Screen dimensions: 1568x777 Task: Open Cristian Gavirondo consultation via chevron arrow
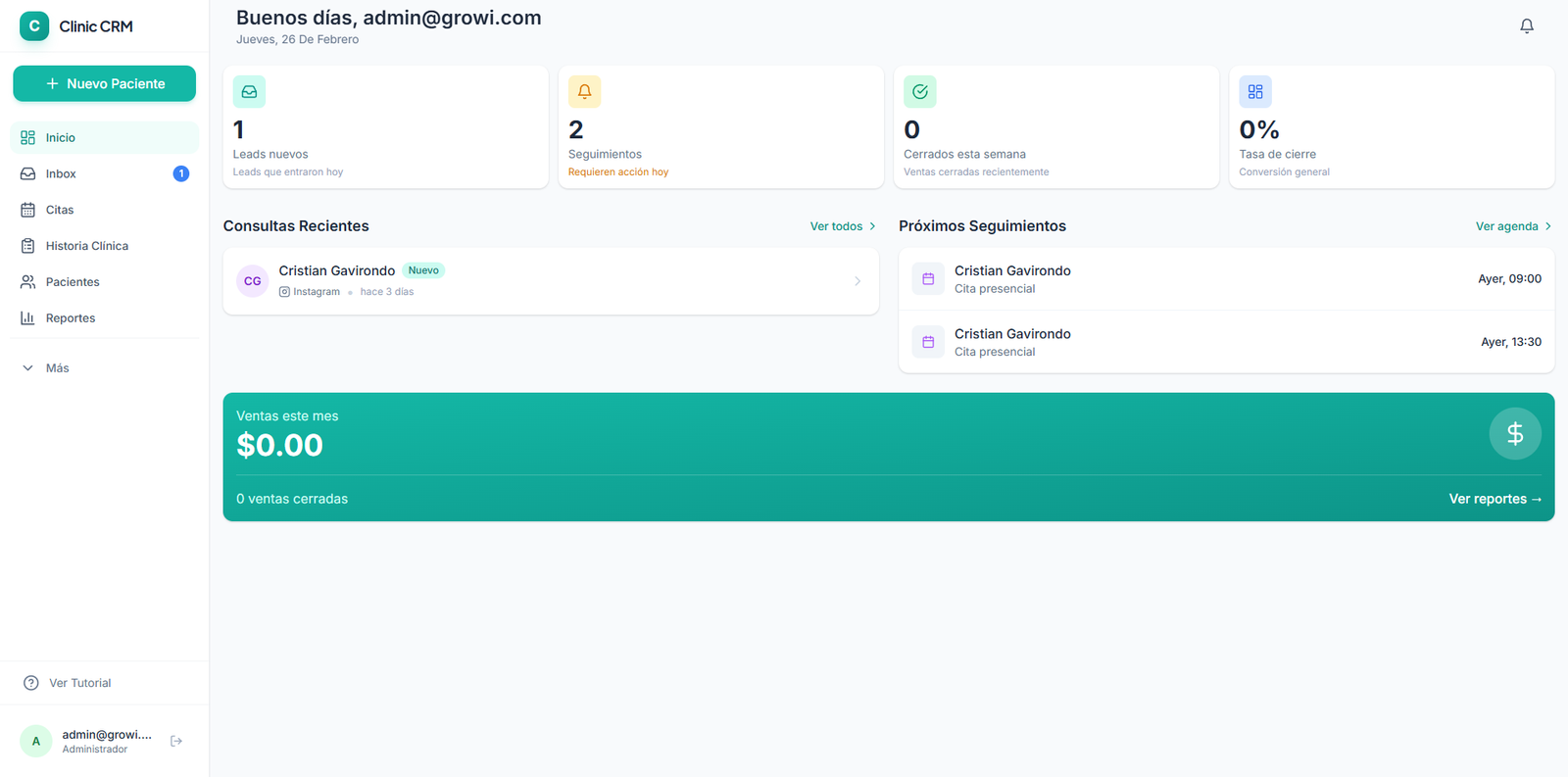857,281
